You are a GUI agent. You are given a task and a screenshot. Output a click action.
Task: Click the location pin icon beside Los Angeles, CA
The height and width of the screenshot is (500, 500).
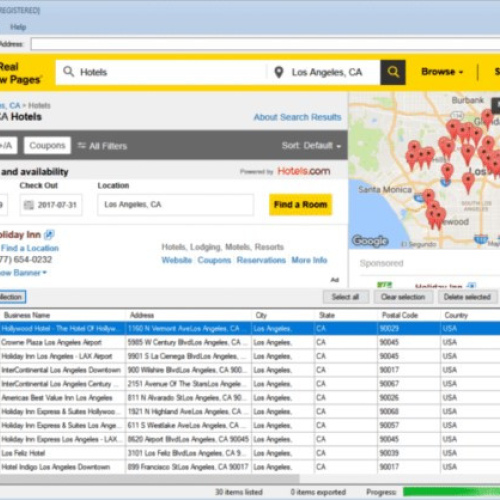pos(279,72)
